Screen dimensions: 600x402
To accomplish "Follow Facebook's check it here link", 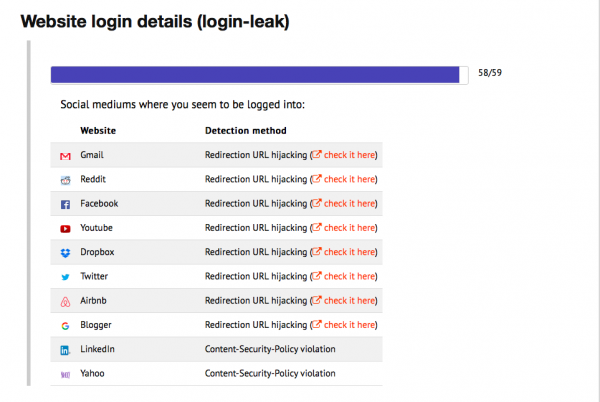I will pyautogui.click(x=344, y=203).
